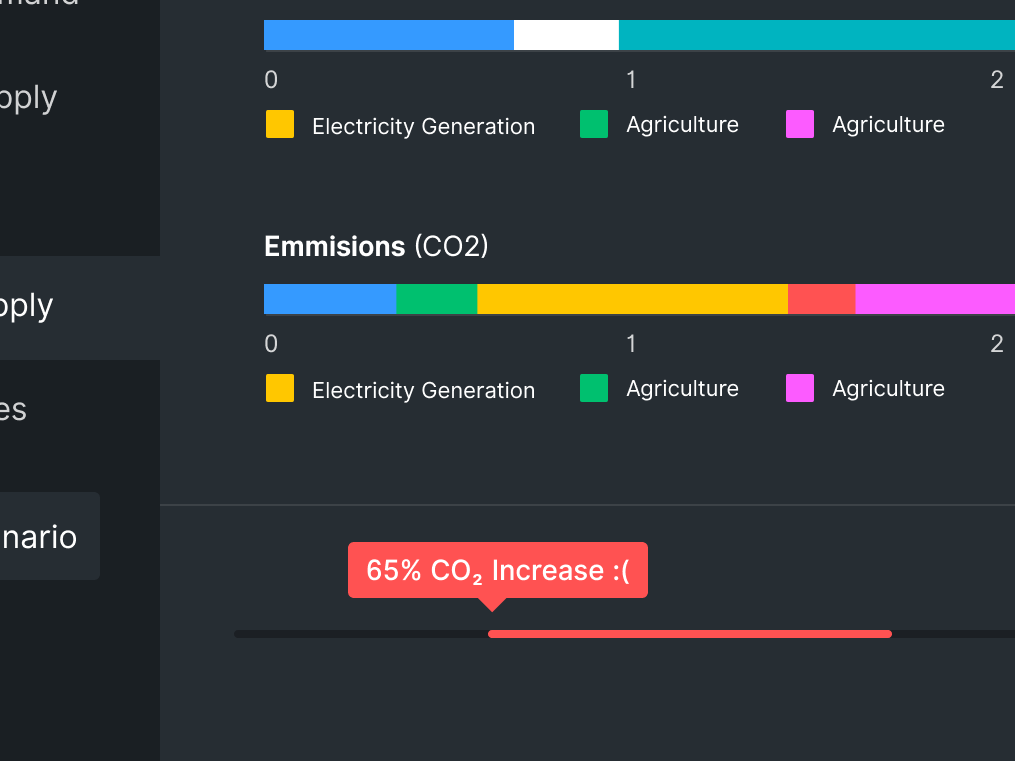Click the red filled portion of the CO2 slider
Viewport: 1015px width, 761px height.
click(689, 634)
